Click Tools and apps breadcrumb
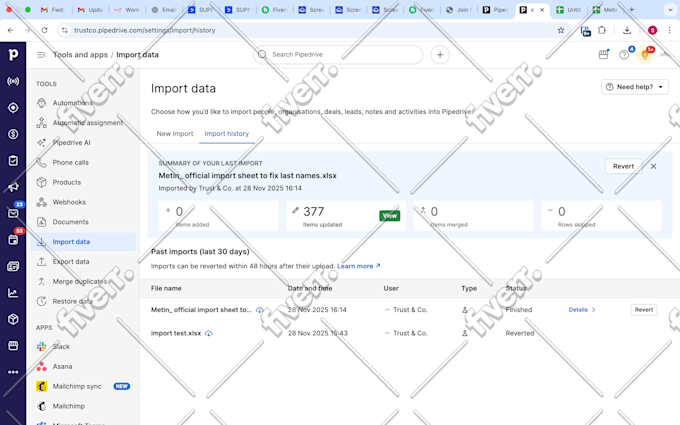The image size is (680, 425). [80, 55]
